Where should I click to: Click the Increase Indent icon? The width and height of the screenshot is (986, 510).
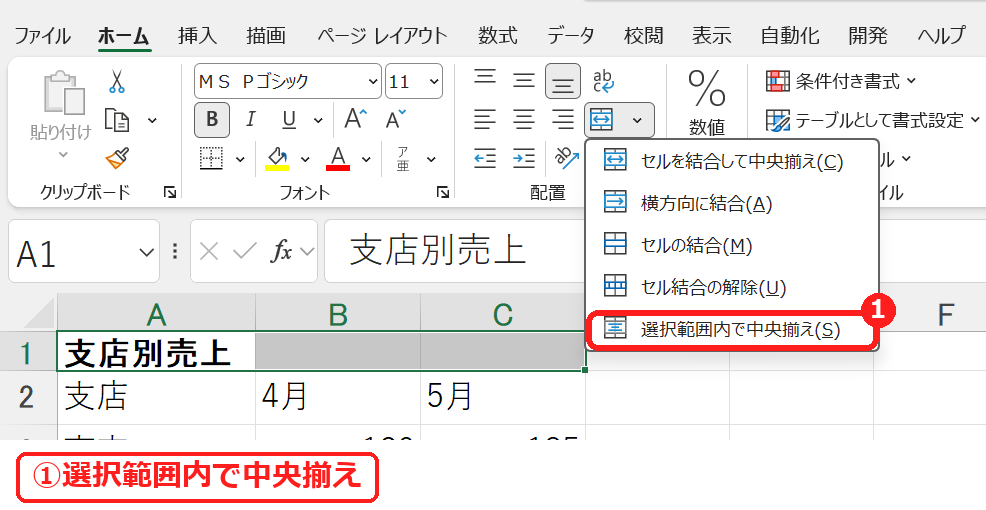tap(523, 158)
